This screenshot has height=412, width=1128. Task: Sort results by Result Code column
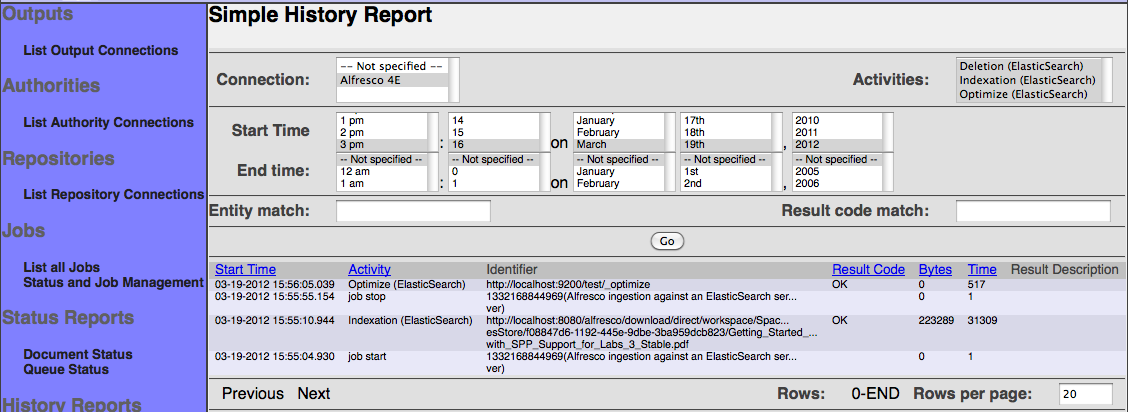tap(868, 269)
